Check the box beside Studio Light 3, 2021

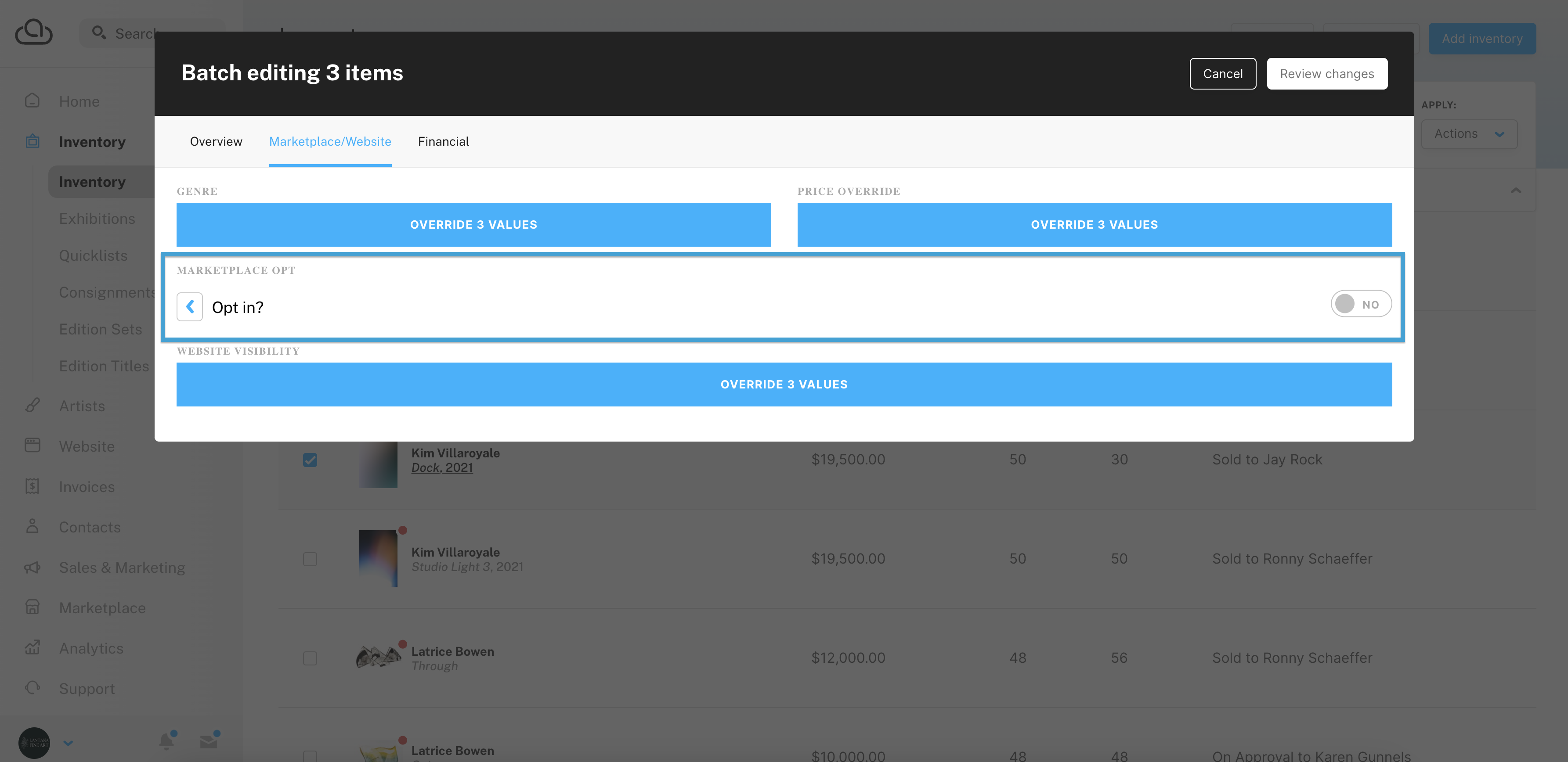tap(311, 559)
